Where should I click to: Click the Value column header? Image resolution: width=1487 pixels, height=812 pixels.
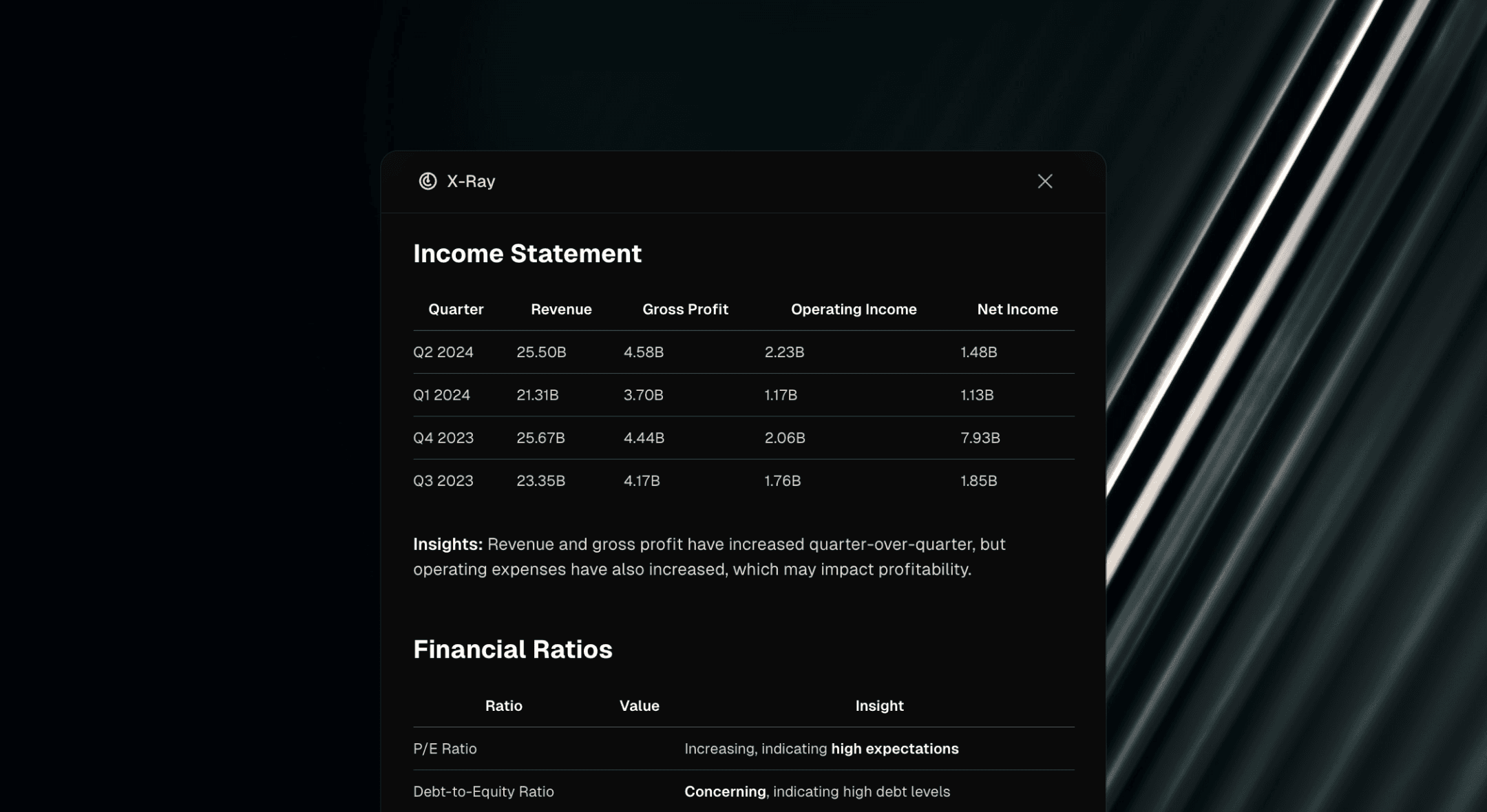(639, 705)
